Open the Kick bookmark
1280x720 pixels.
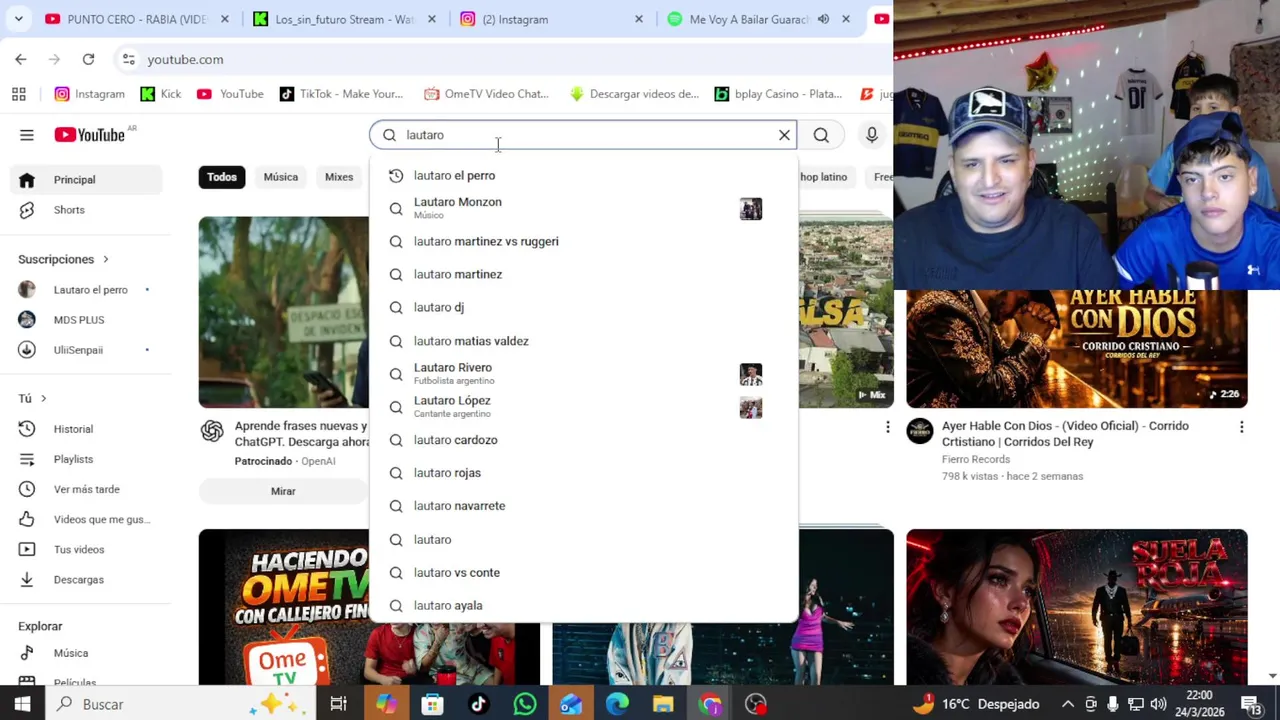161,94
